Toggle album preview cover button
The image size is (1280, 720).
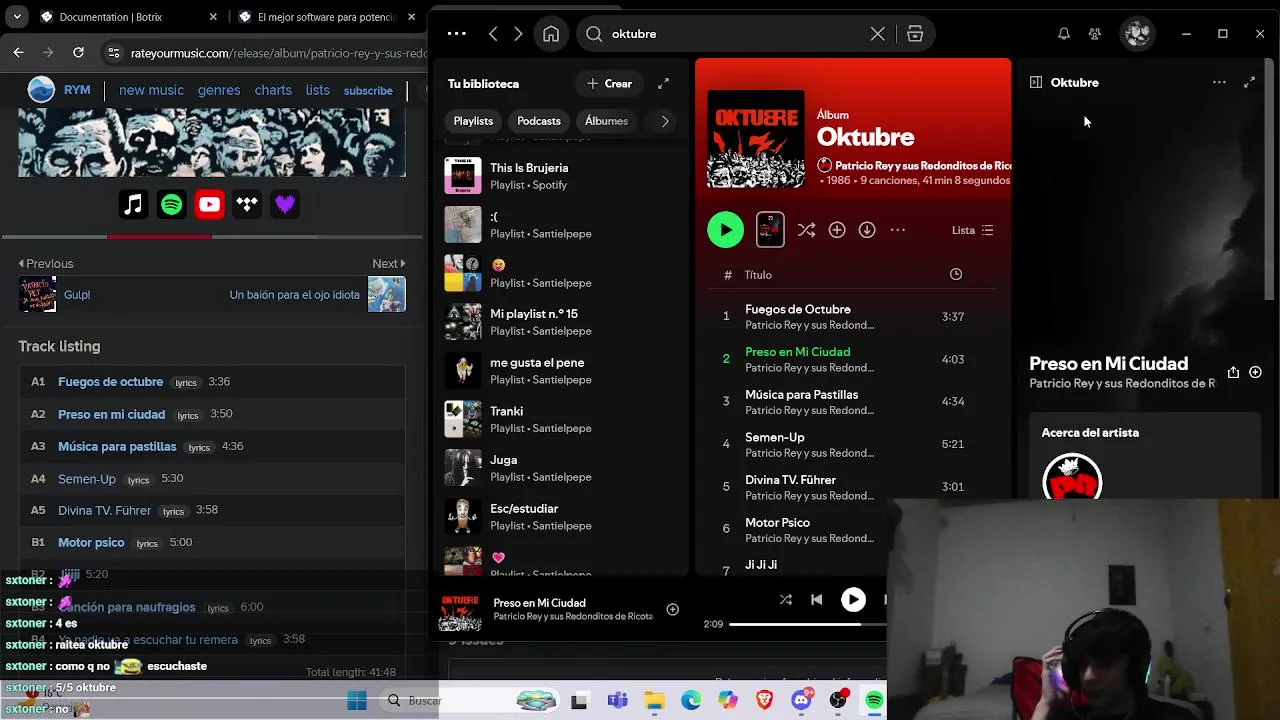pos(770,230)
